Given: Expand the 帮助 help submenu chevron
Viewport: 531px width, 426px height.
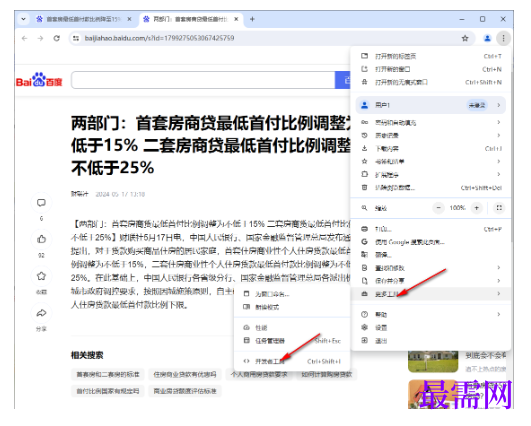Looking at the screenshot, I should point(498,314).
